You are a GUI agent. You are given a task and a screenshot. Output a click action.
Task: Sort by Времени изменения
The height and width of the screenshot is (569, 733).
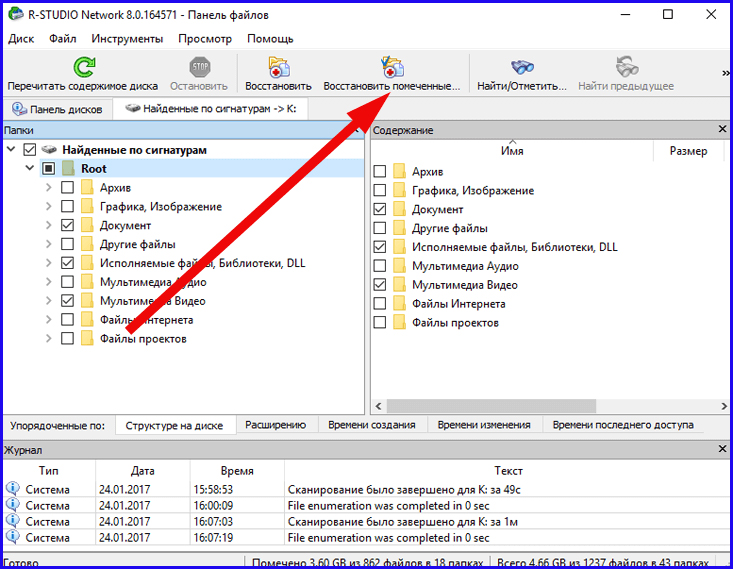484,425
